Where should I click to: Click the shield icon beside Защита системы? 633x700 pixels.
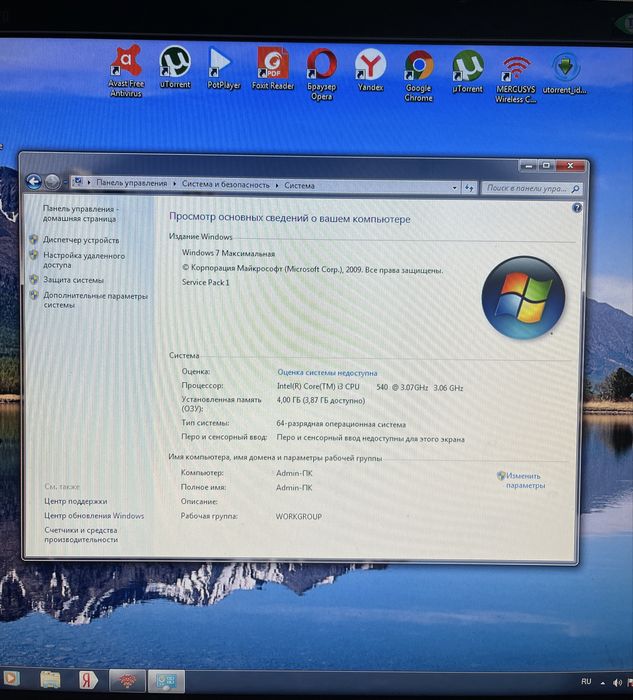coord(34,279)
